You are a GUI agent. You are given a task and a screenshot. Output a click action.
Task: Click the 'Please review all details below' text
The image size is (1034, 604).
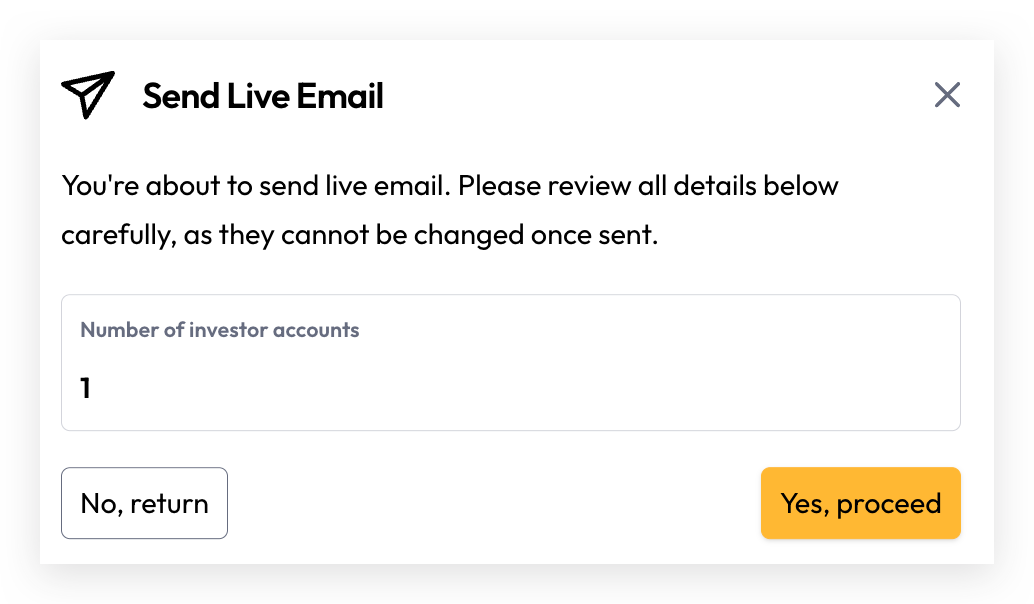(x=648, y=186)
